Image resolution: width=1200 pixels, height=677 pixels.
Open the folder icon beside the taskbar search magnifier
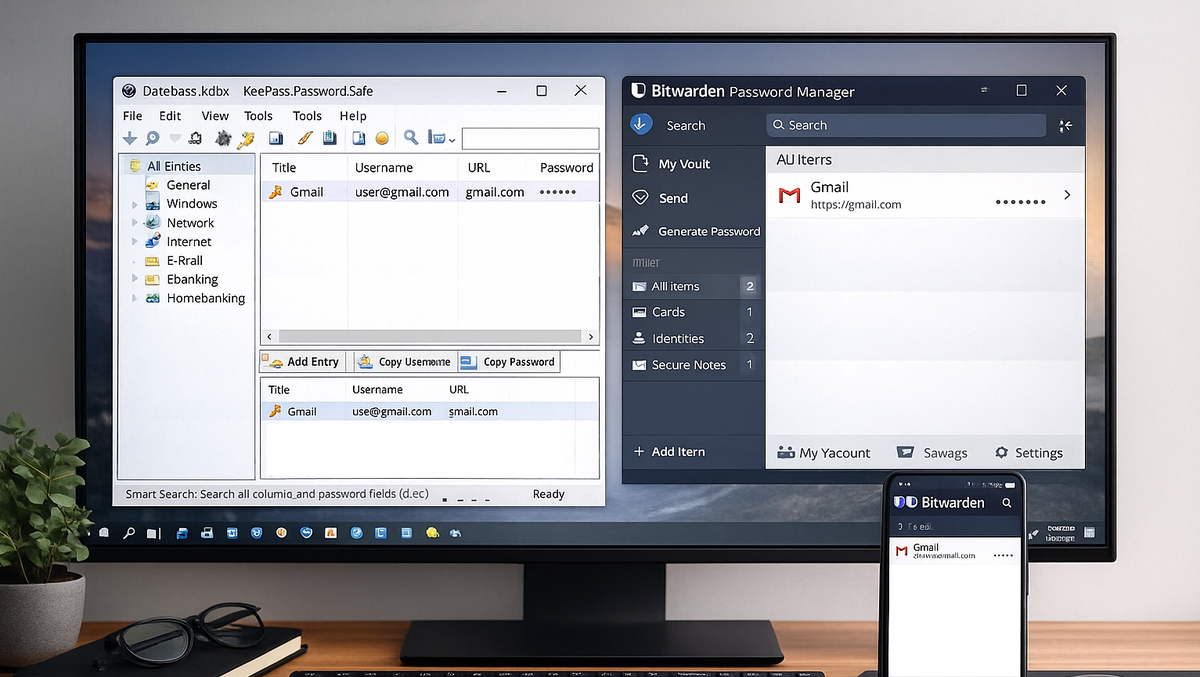152,533
